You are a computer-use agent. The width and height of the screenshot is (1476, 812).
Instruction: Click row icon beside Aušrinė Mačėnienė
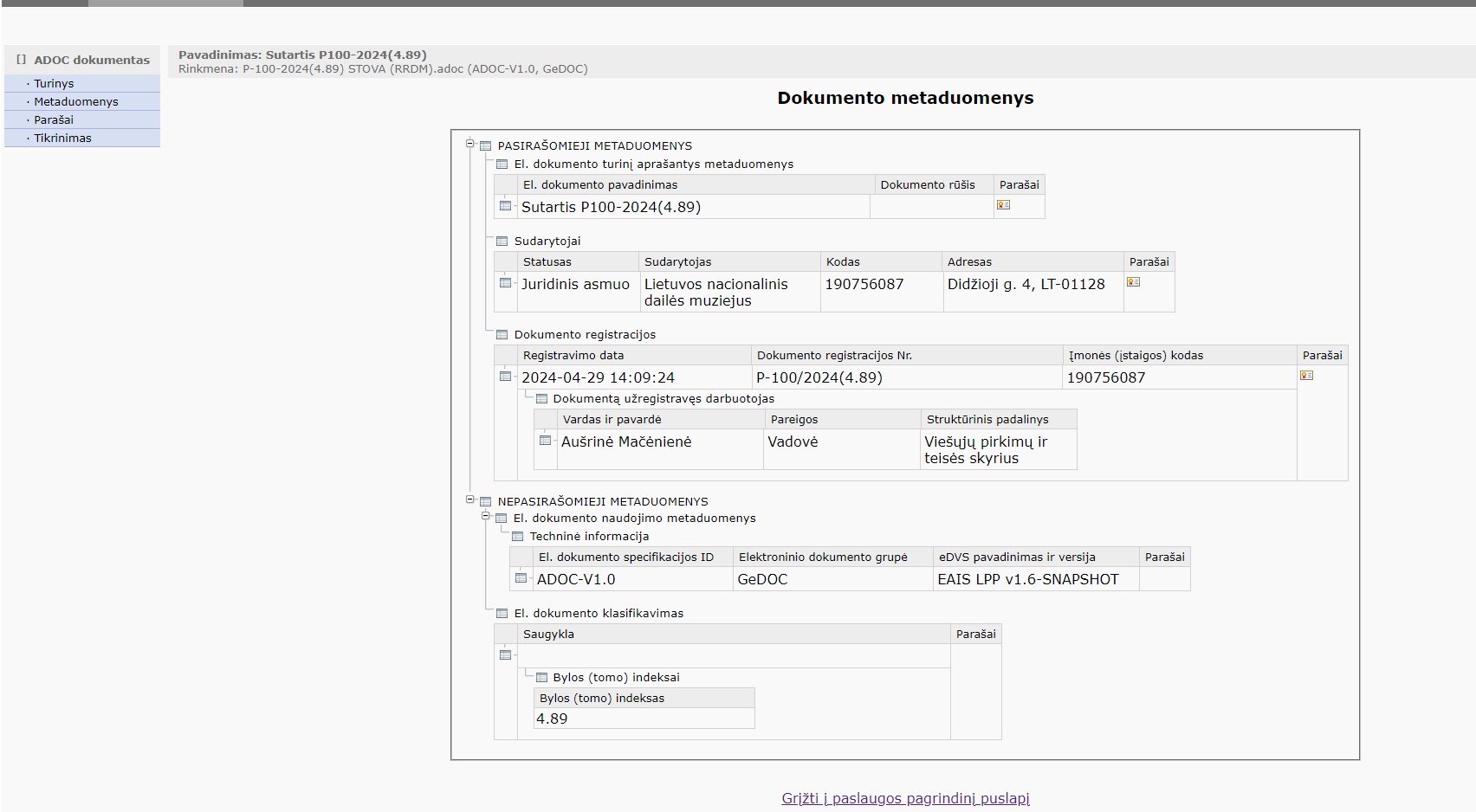[545, 441]
